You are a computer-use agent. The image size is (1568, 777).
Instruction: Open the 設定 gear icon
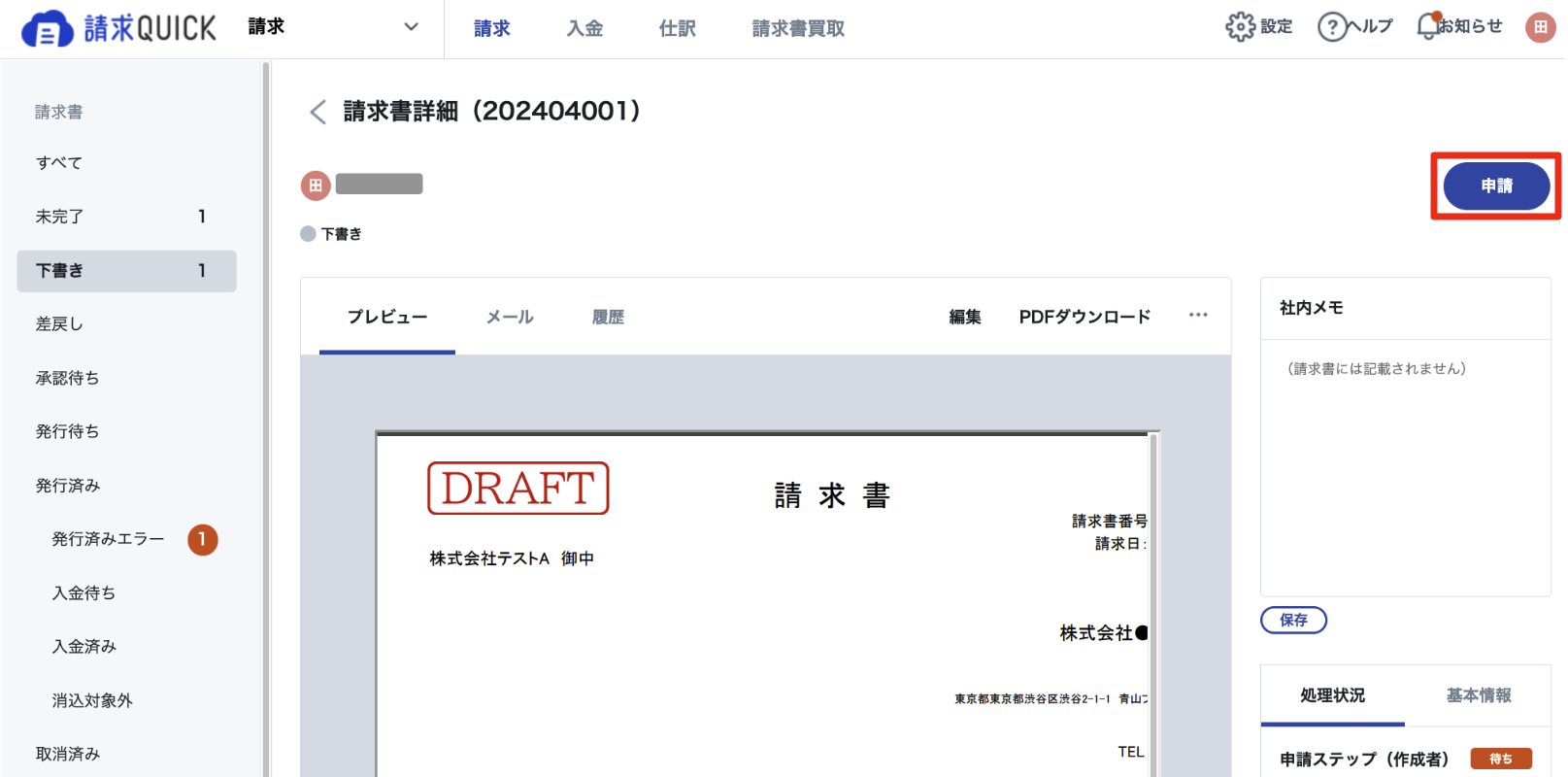[1240, 27]
